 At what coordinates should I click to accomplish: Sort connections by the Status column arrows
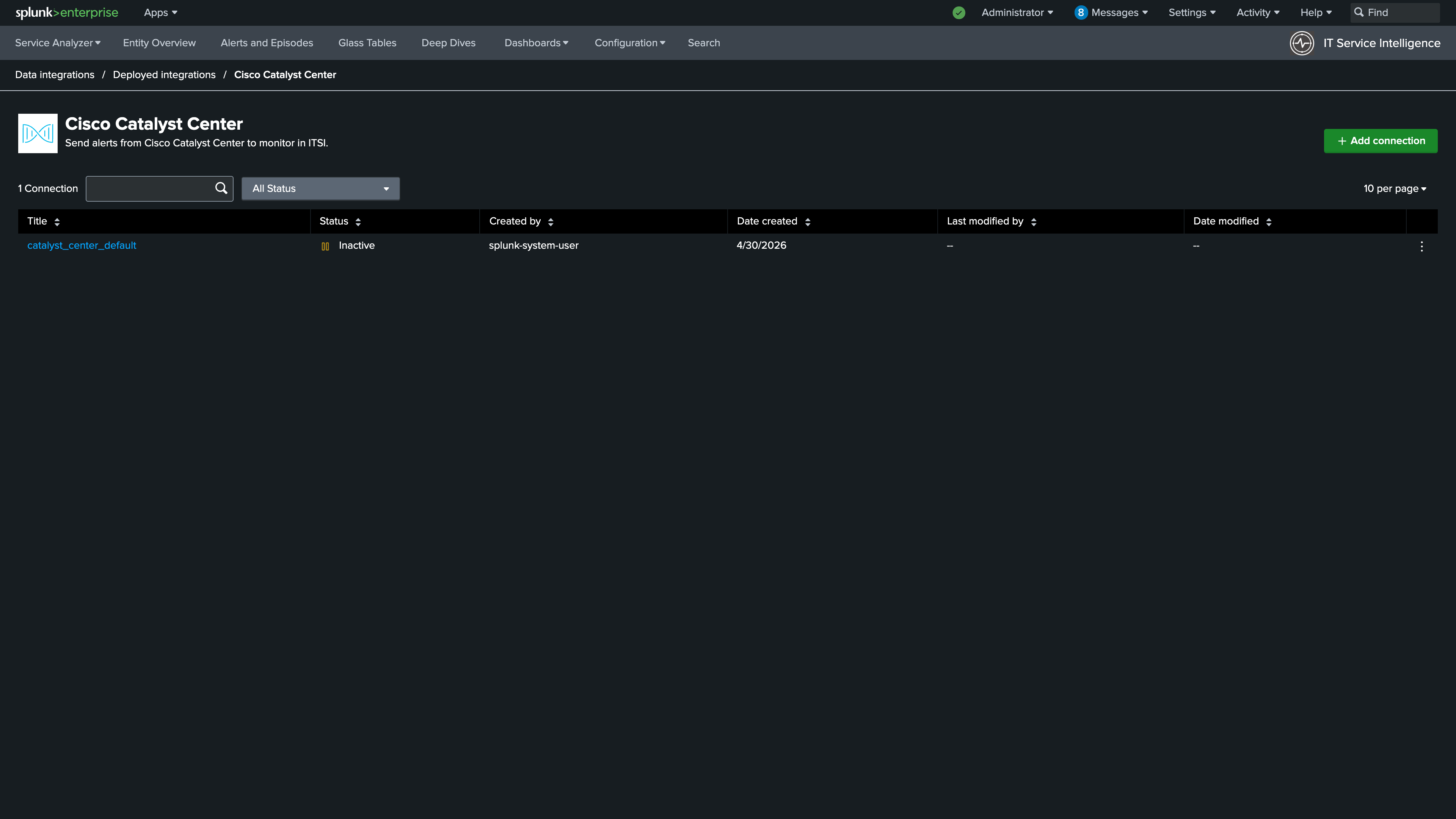click(x=358, y=221)
